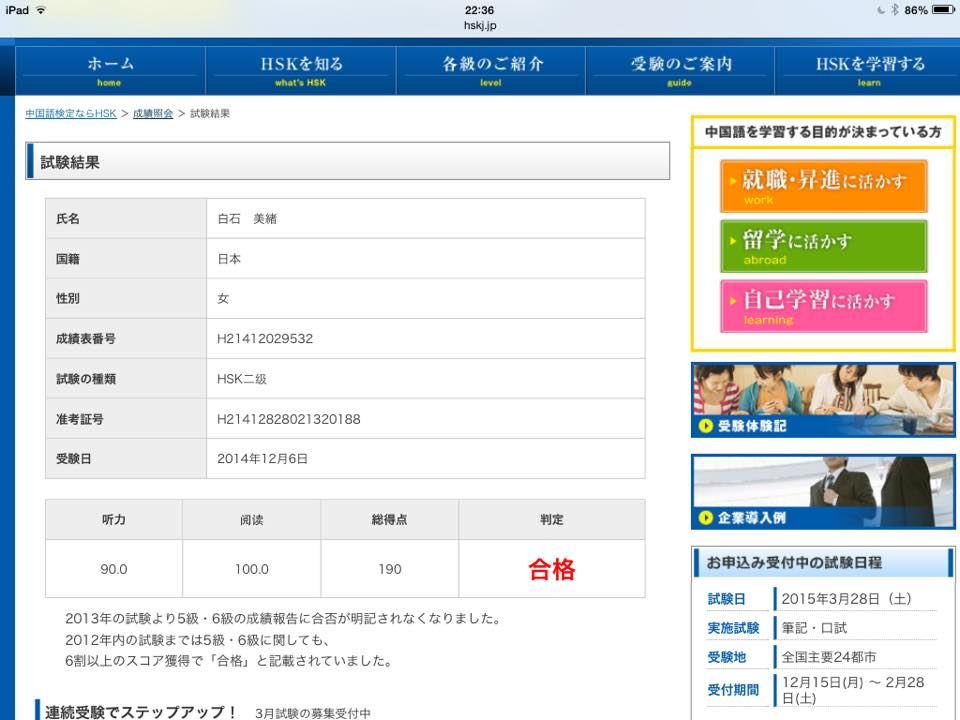
Task: Select the schedule date 2015年3月28日(土)
Action: coord(846,599)
